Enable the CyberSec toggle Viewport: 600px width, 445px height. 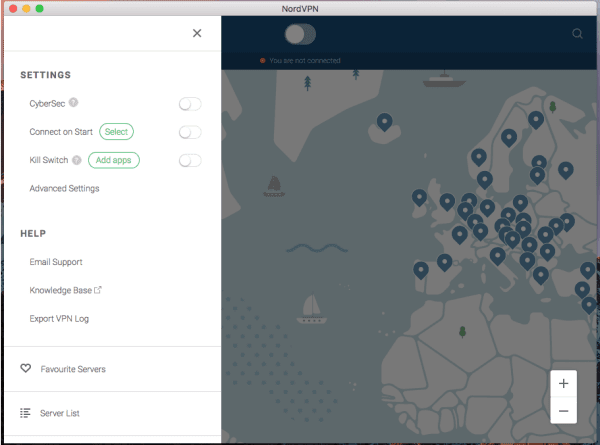[x=190, y=104]
